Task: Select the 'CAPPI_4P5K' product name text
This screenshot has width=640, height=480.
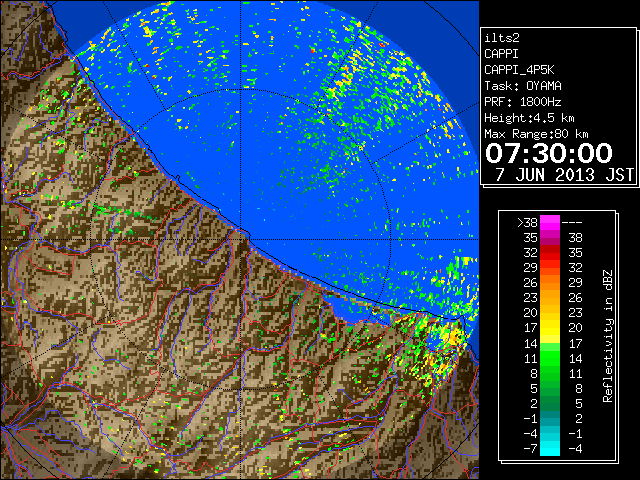Action: tap(519, 70)
